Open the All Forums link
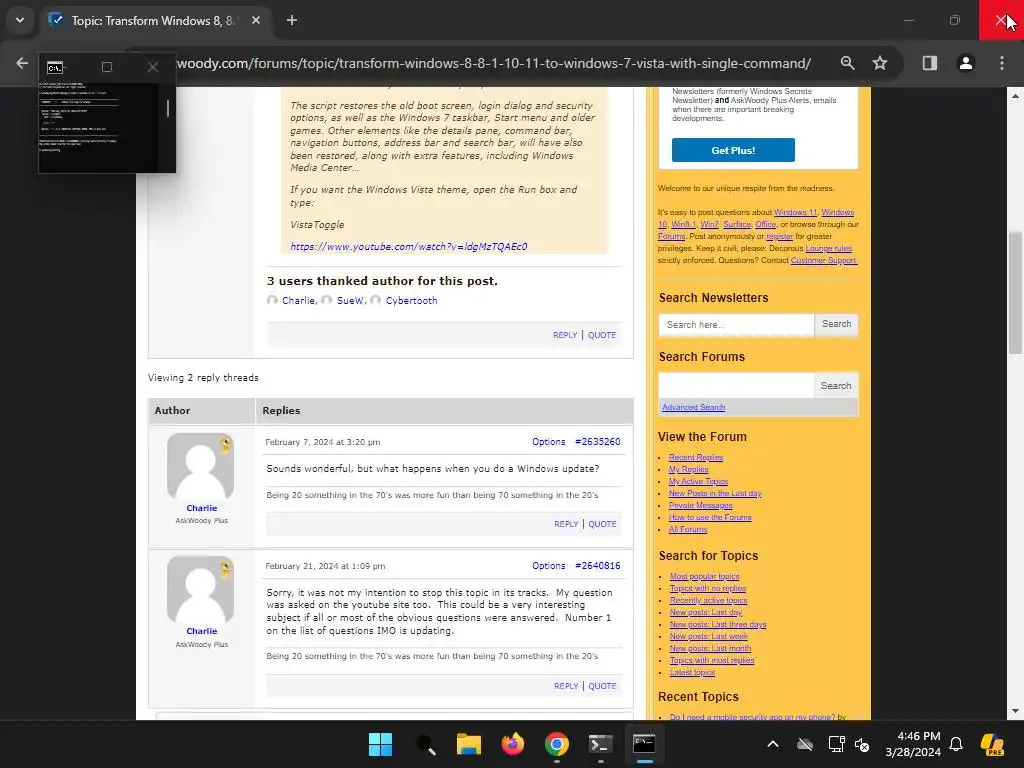The width and height of the screenshot is (1024, 768). click(688, 530)
